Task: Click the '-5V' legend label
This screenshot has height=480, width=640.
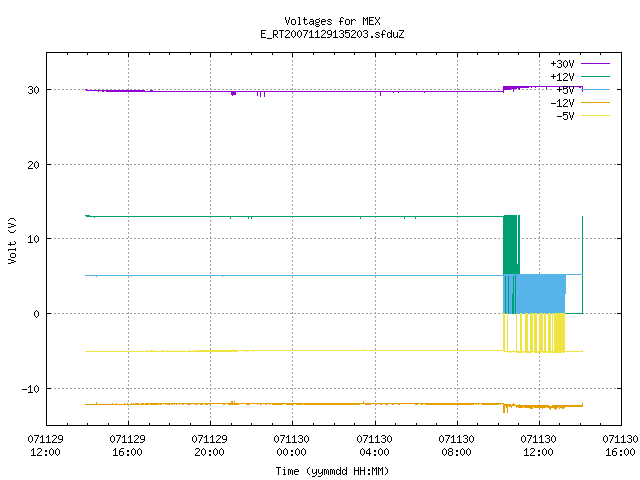Action: [x=565, y=116]
